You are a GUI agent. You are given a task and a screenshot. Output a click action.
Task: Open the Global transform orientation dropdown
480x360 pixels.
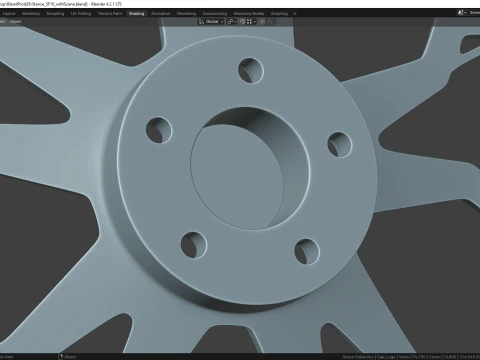[211, 22]
